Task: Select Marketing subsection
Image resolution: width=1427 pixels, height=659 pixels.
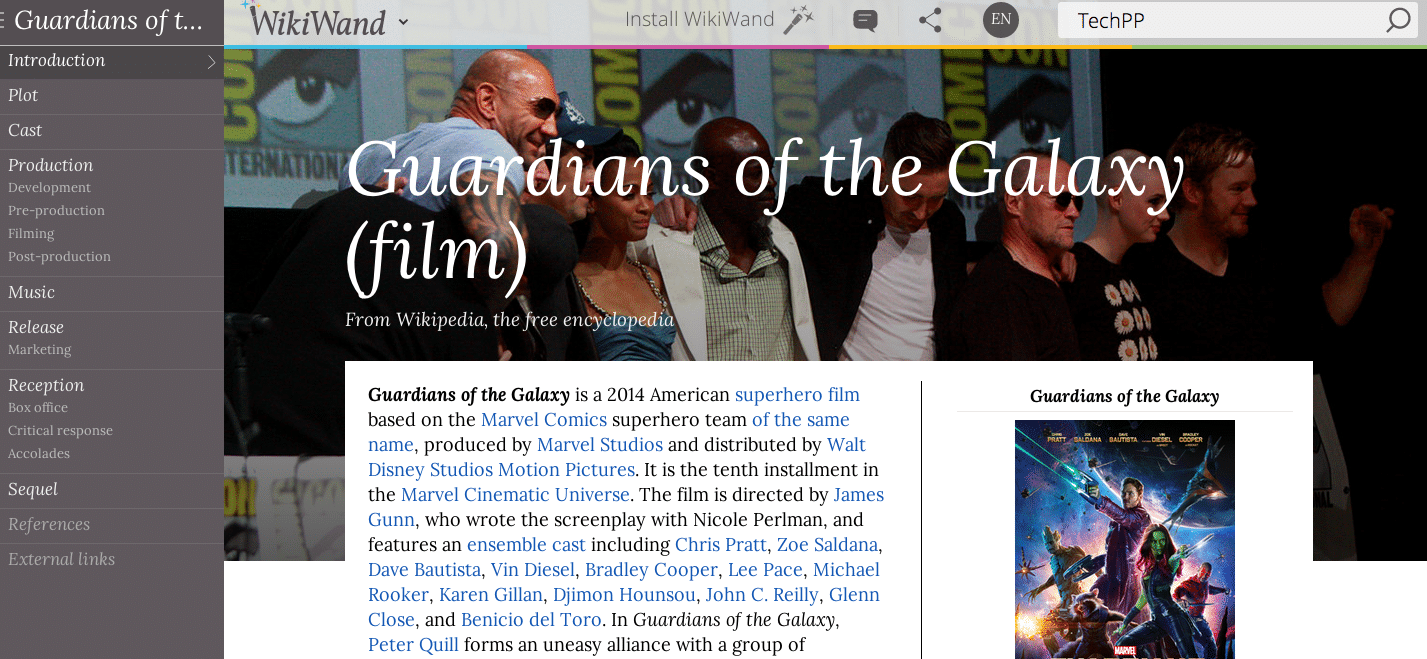Action: 39,350
